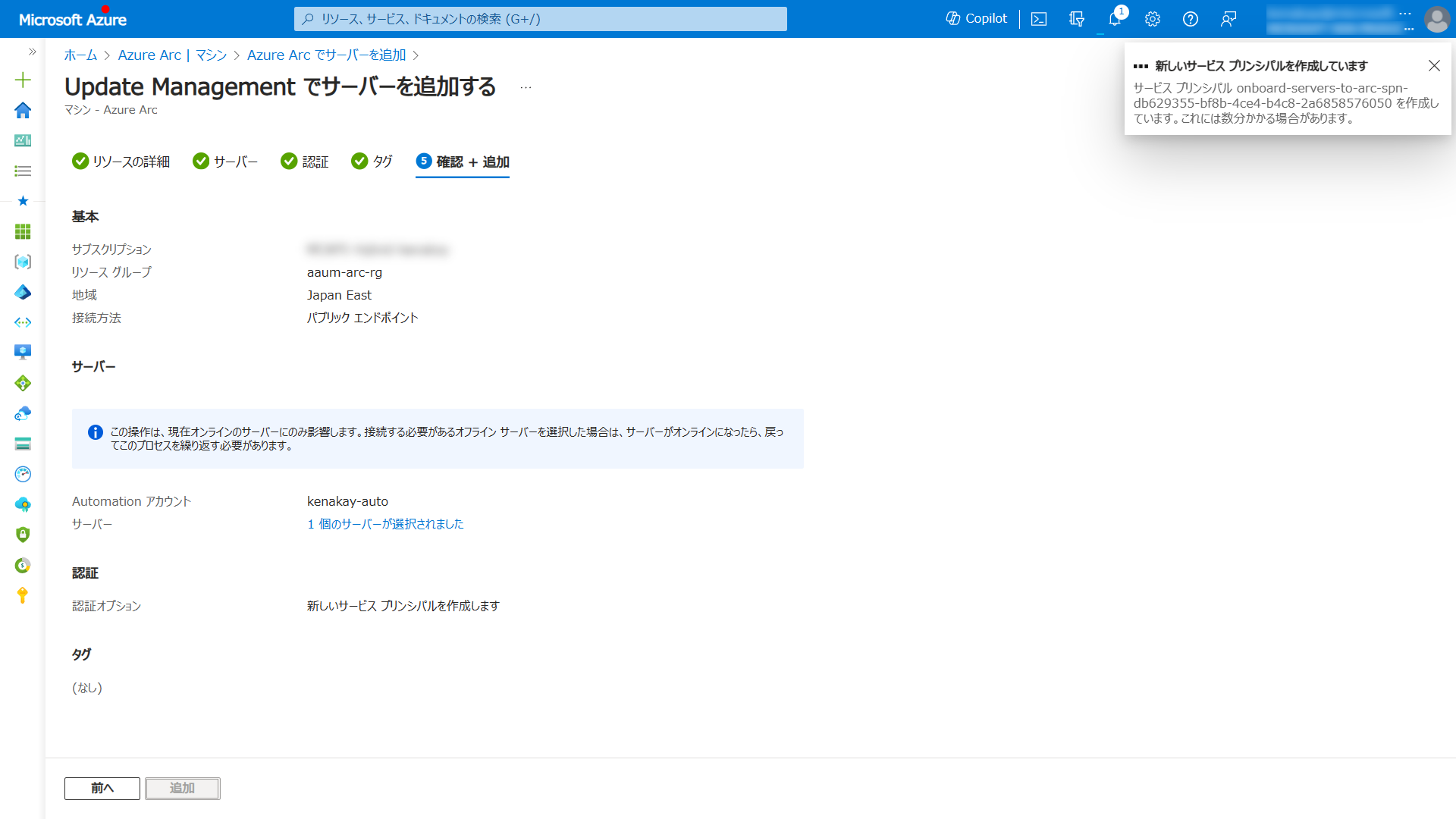Open the Home icon in sidebar
The image size is (1456, 819).
click(x=23, y=110)
